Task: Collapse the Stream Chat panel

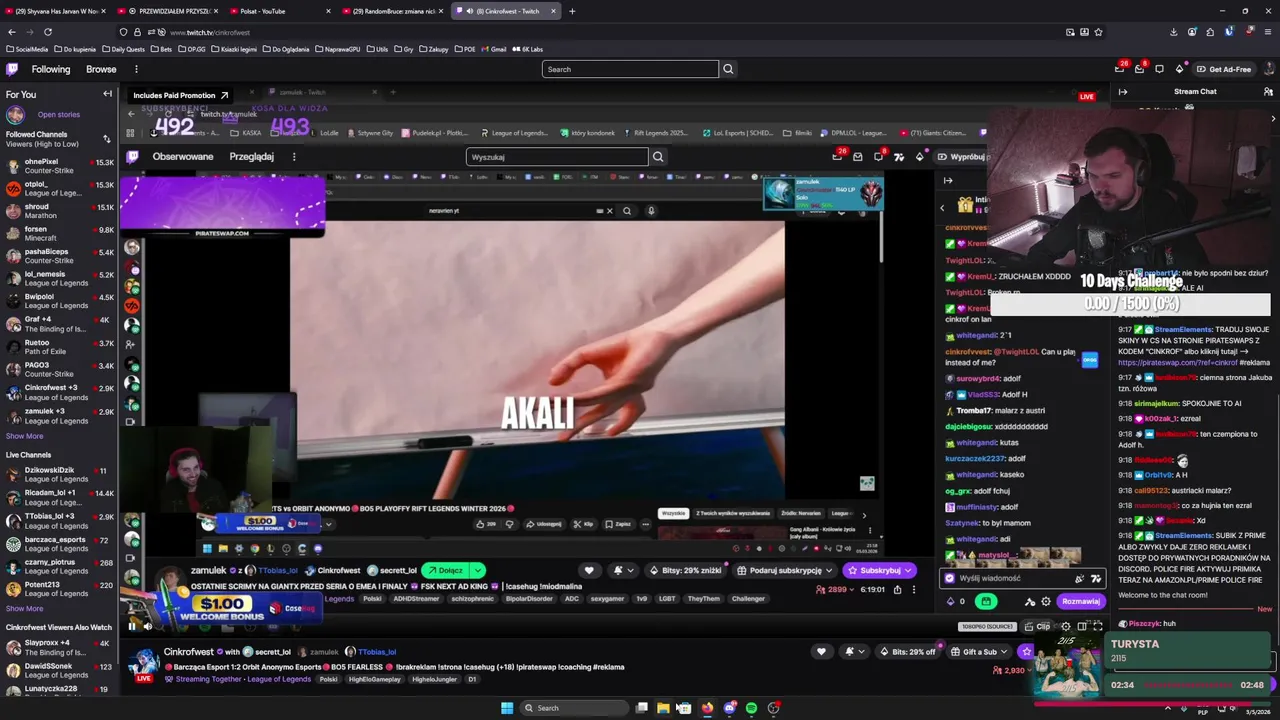Action: pos(1122,92)
